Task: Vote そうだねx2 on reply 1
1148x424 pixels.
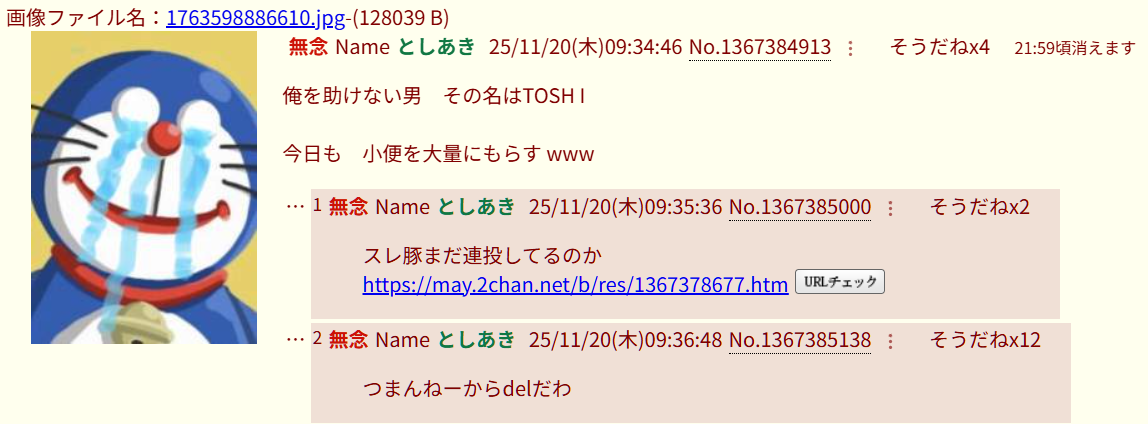Action: 980,208
